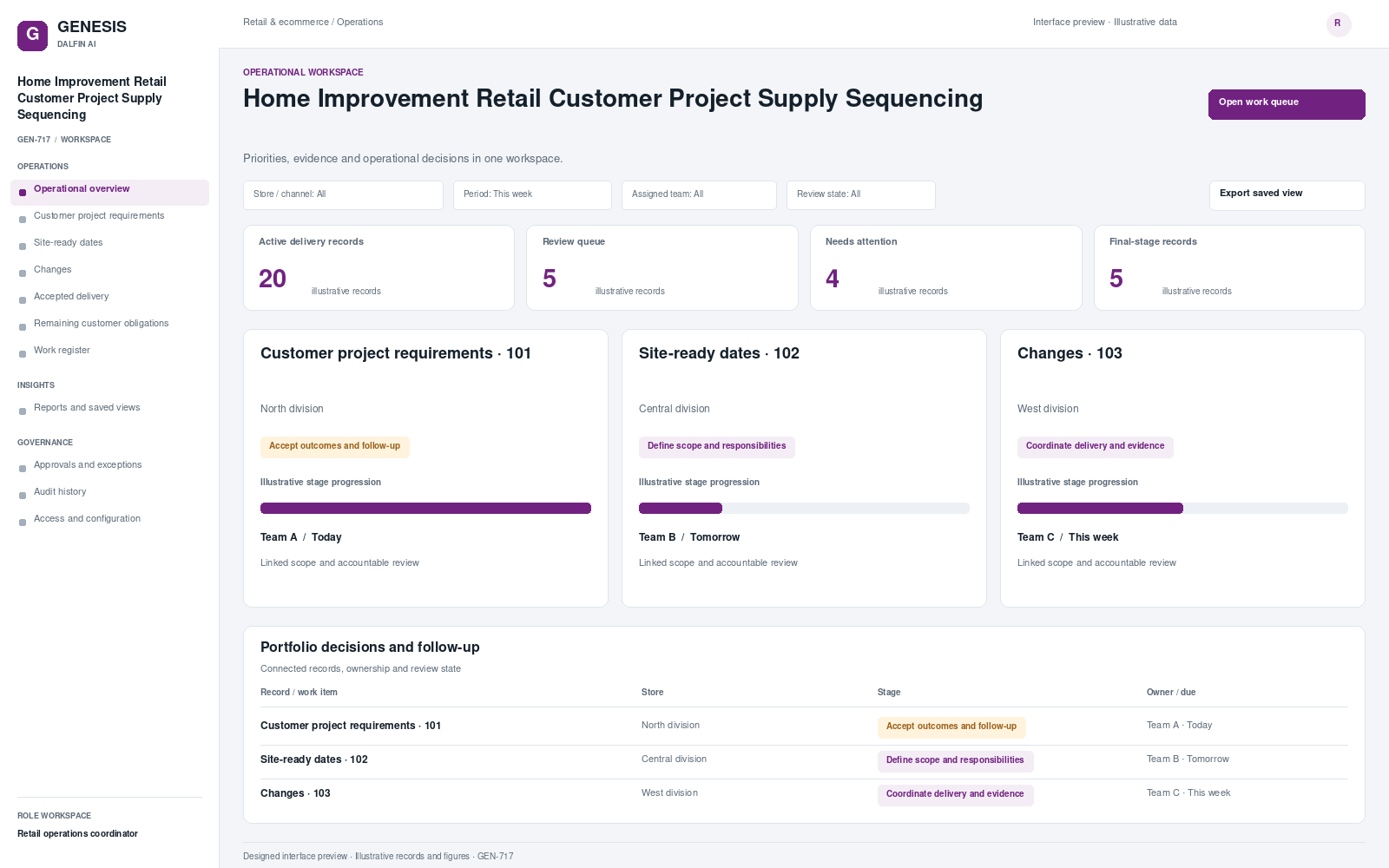Click the bullet icon beside Audit history
1389x868 pixels.
pyautogui.click(x=23, y=496)
